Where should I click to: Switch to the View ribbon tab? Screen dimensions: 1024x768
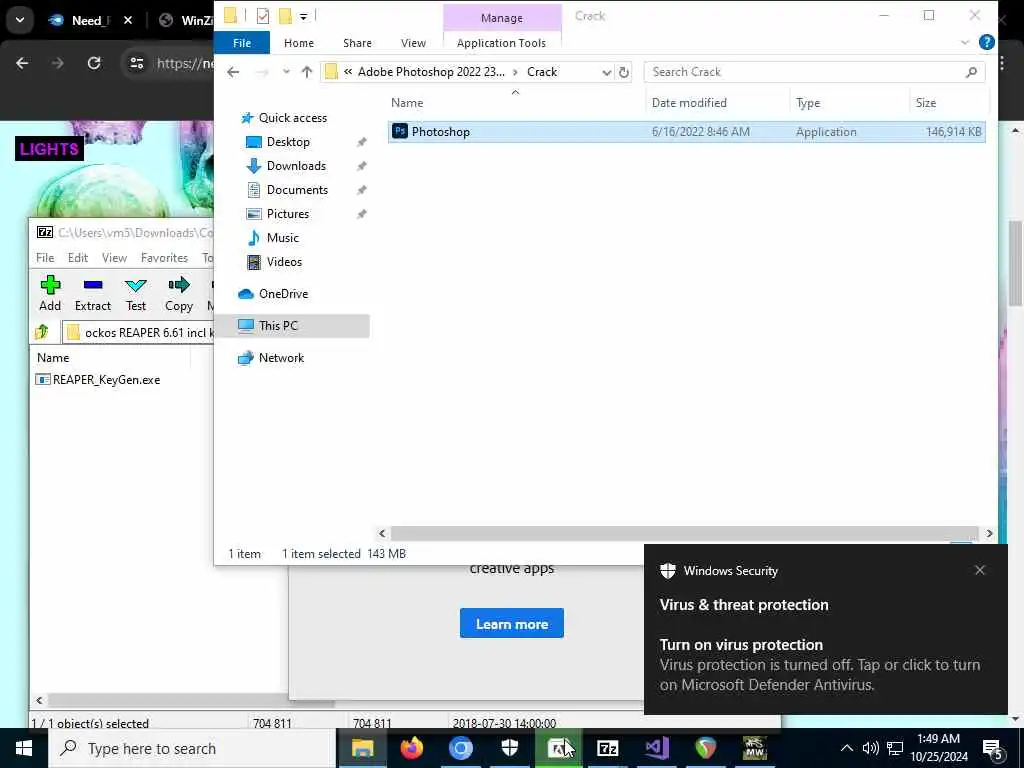(x=413, y=43)
